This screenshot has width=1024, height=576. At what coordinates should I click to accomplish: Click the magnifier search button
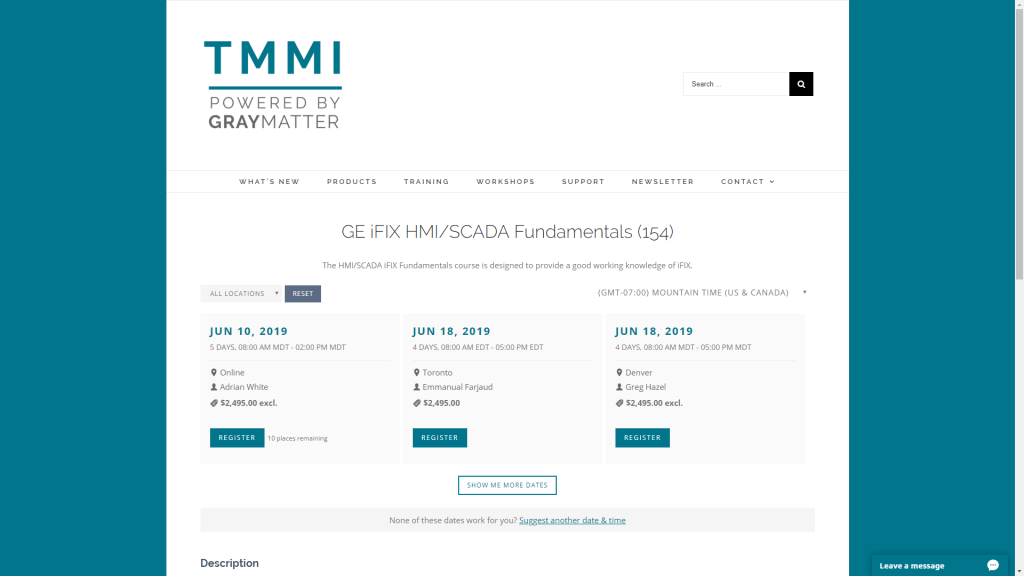(x=801, y=84)
